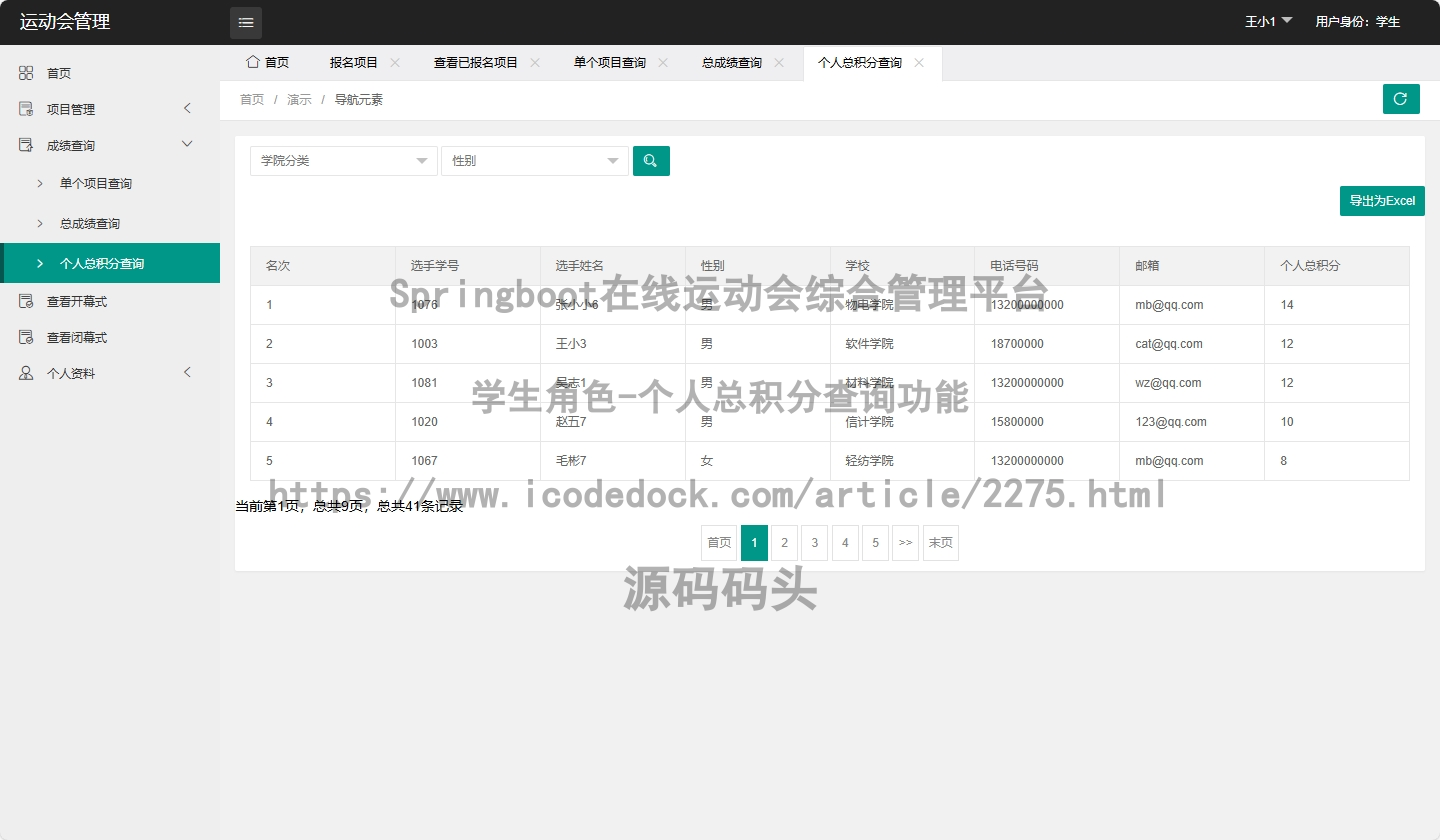This screenshot has height=840, width=1440.
Task: Click the 首页 breadcrumb link
Action: (252, 99)
